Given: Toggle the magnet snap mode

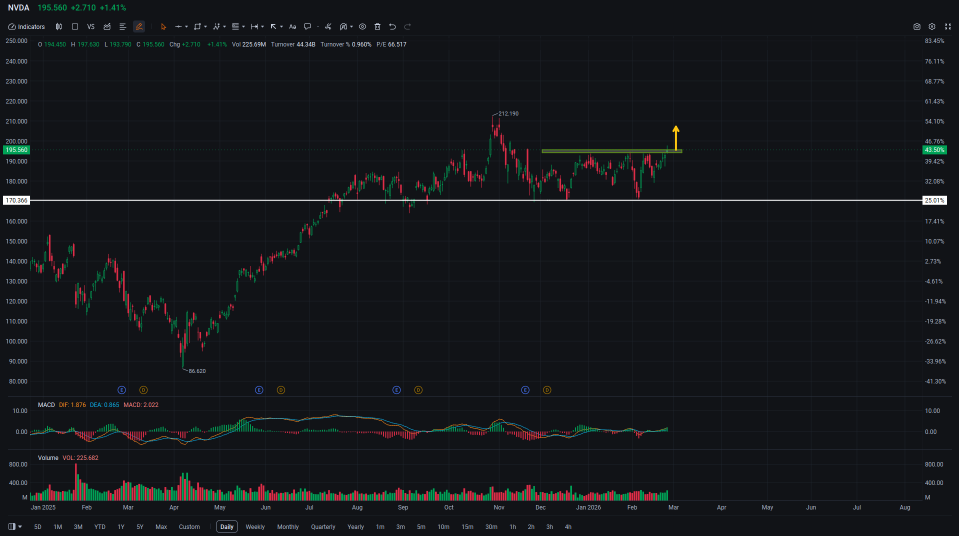Looking at the screenshot, I should point(343,27).
